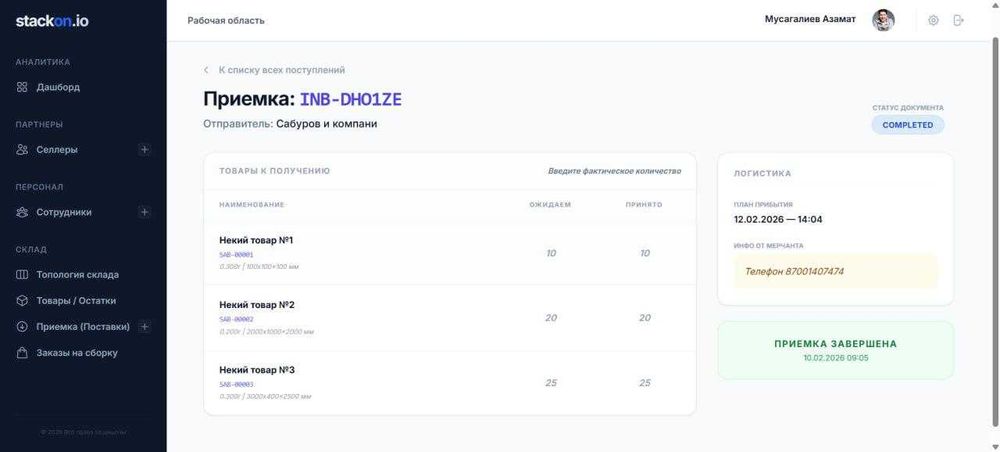
Task: Click the Ожидаем column header
Action: pos(550,205)
